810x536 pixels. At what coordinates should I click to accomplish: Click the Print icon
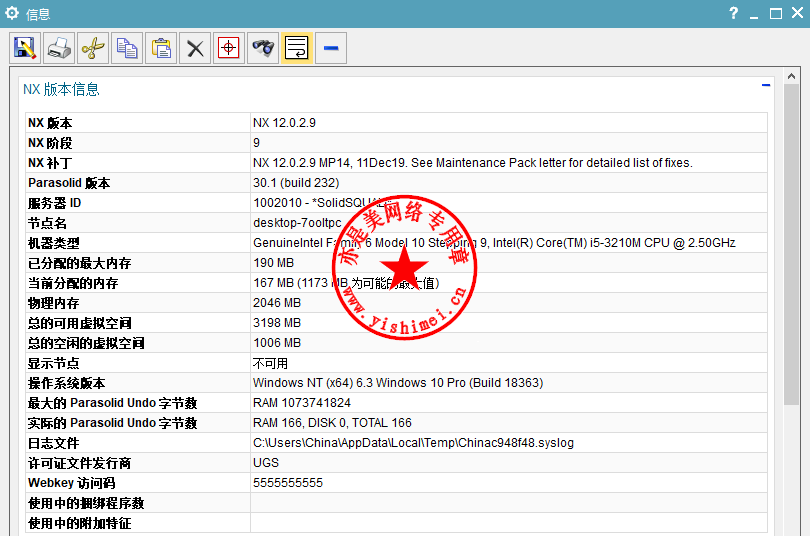point(59,49)
